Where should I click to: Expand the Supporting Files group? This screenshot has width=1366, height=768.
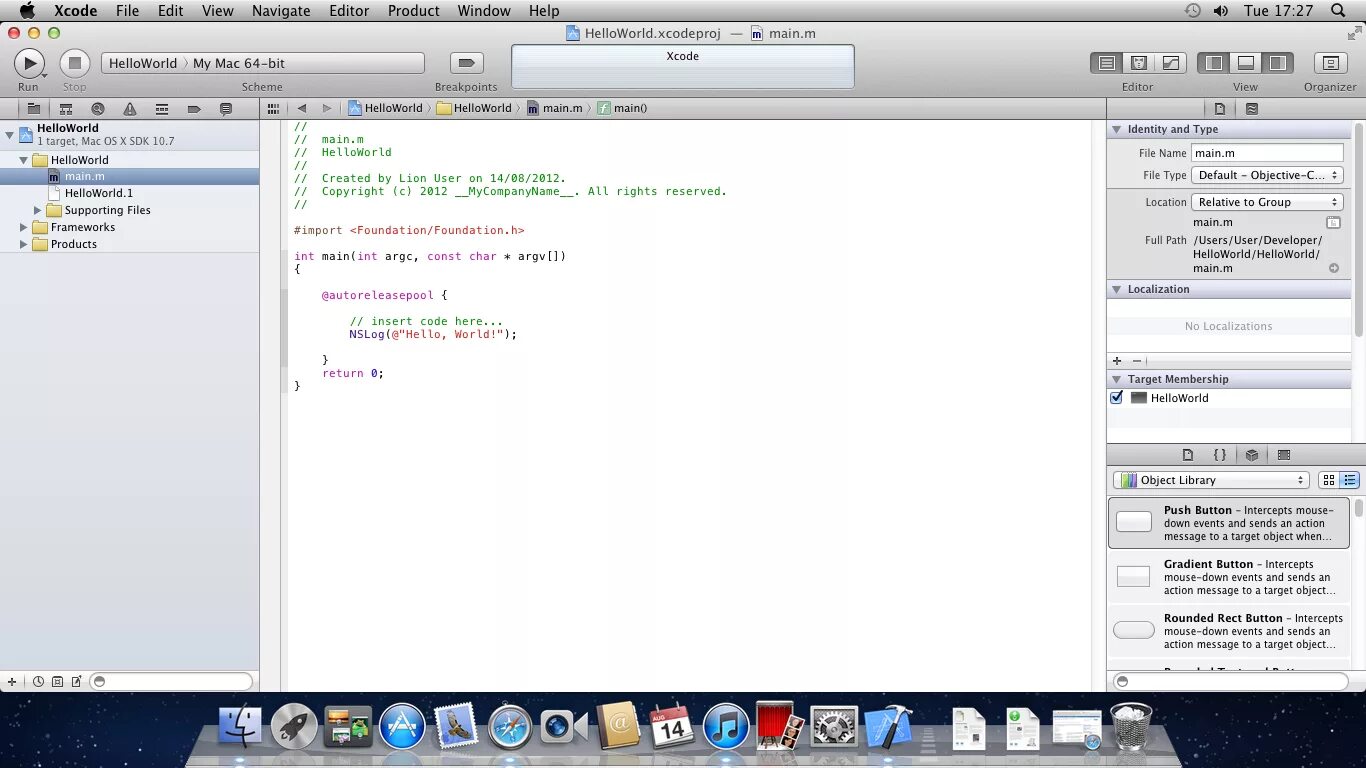point(38,210)
